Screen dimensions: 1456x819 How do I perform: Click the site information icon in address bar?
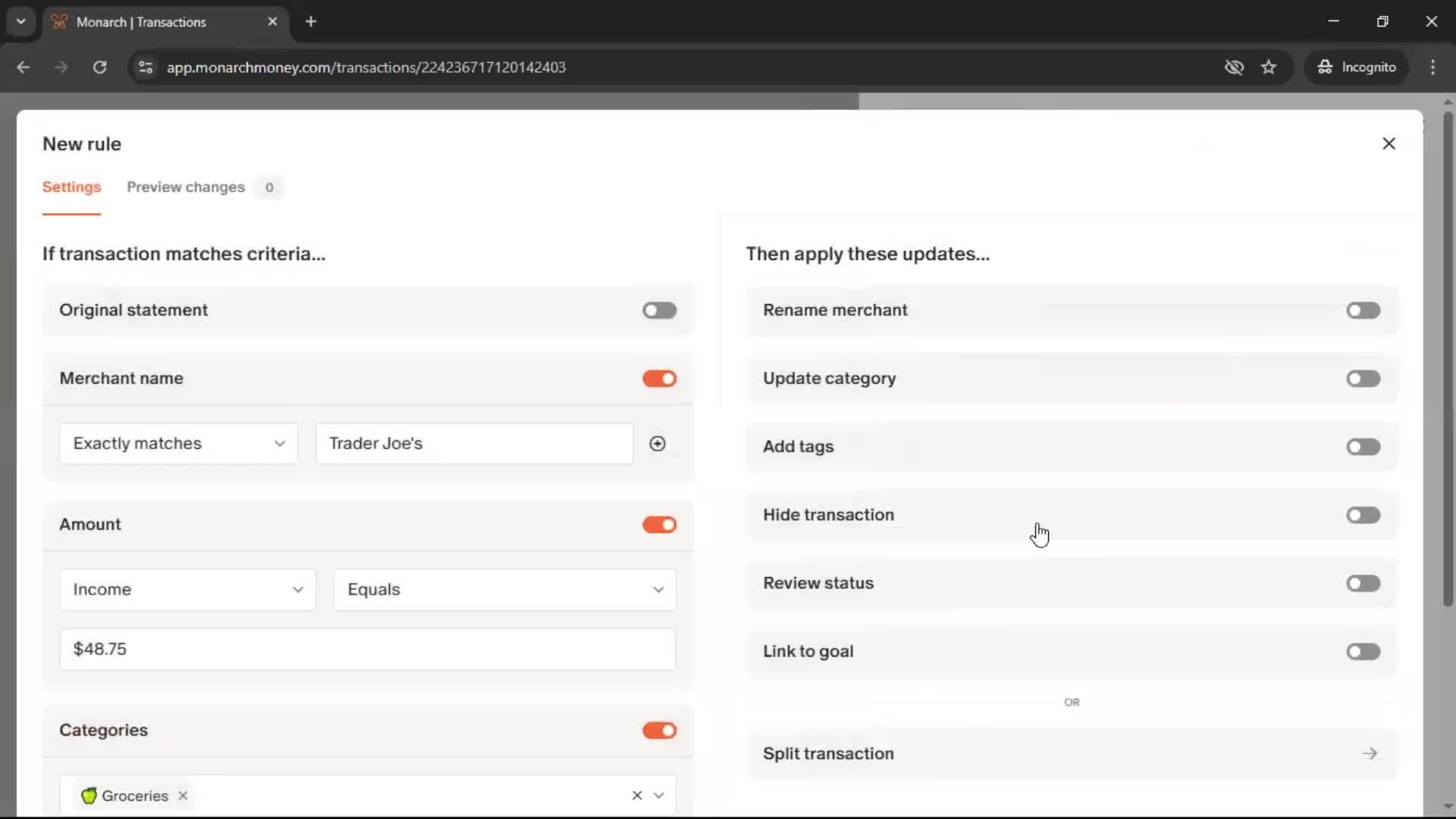(146, 67)
